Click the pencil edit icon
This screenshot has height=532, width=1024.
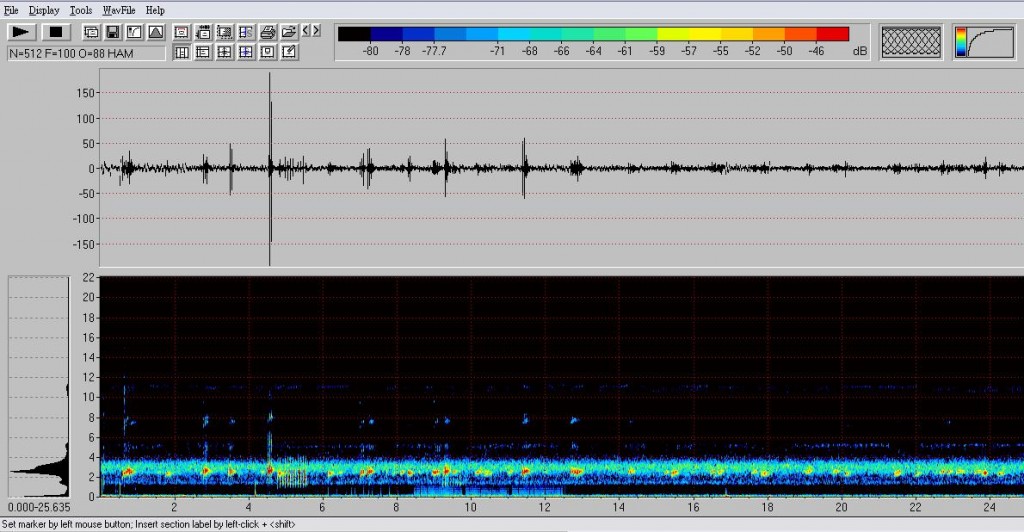click(289, 52)
